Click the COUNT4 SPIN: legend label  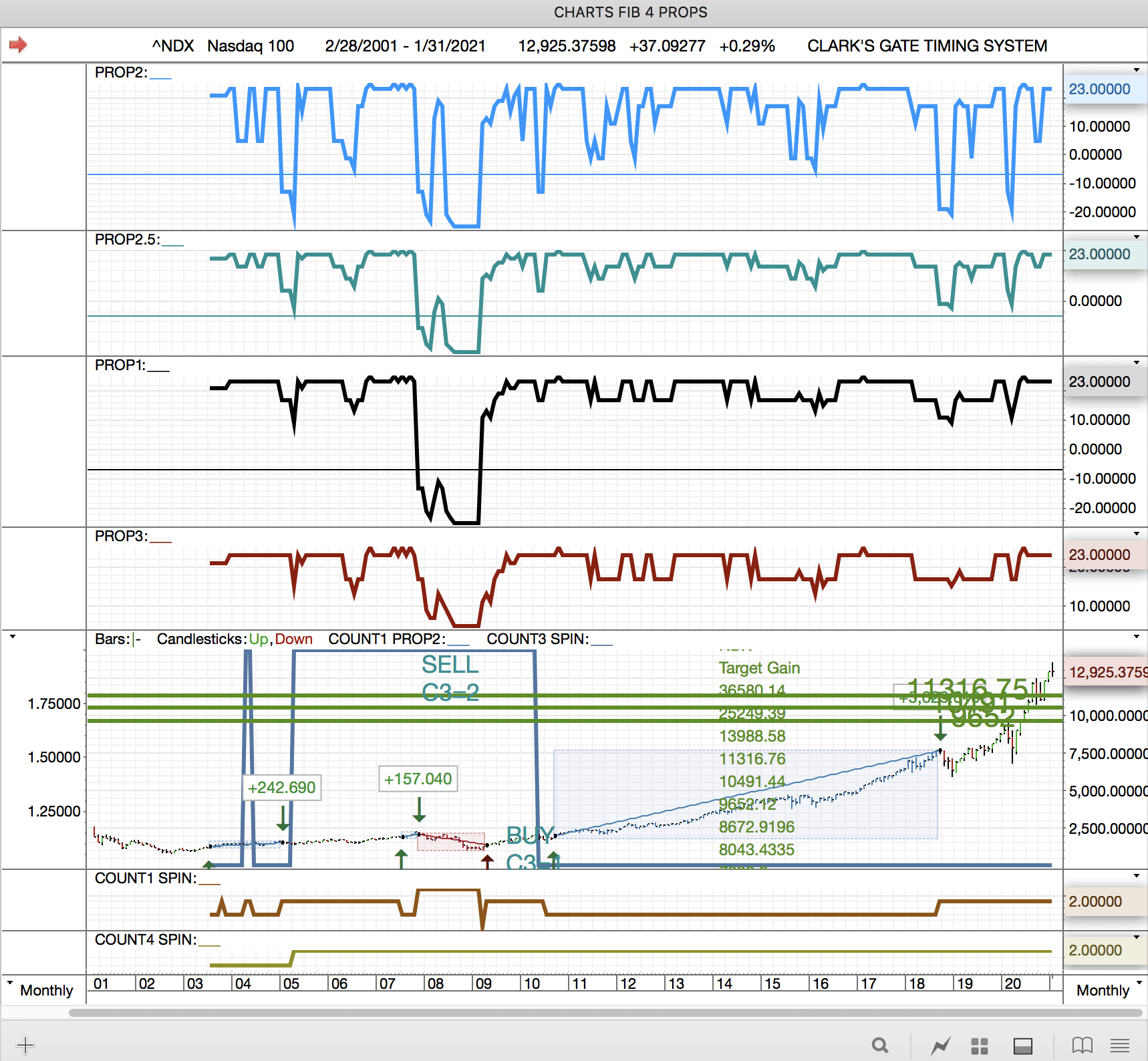[146, 939]
